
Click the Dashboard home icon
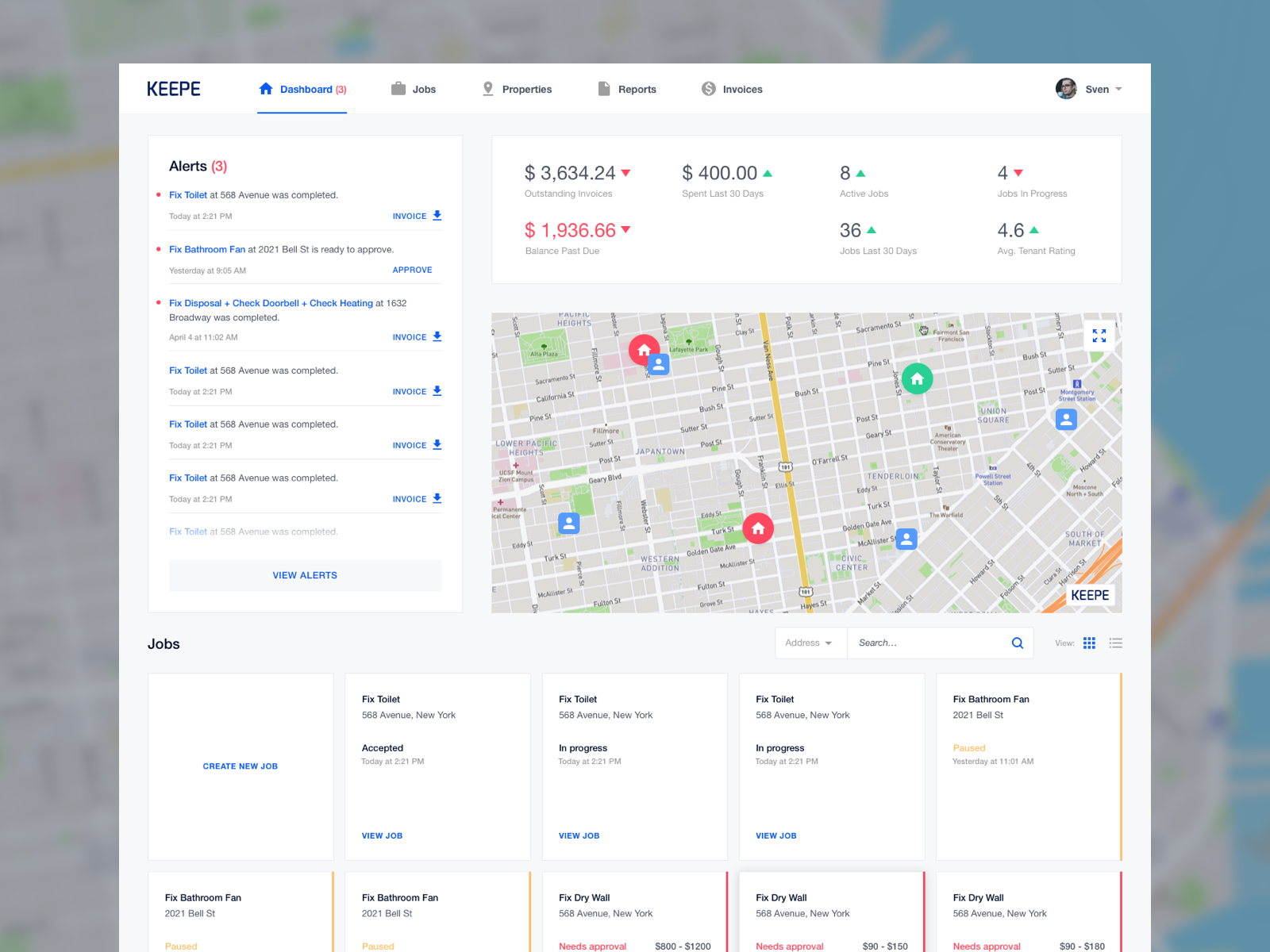pos(266,89)
